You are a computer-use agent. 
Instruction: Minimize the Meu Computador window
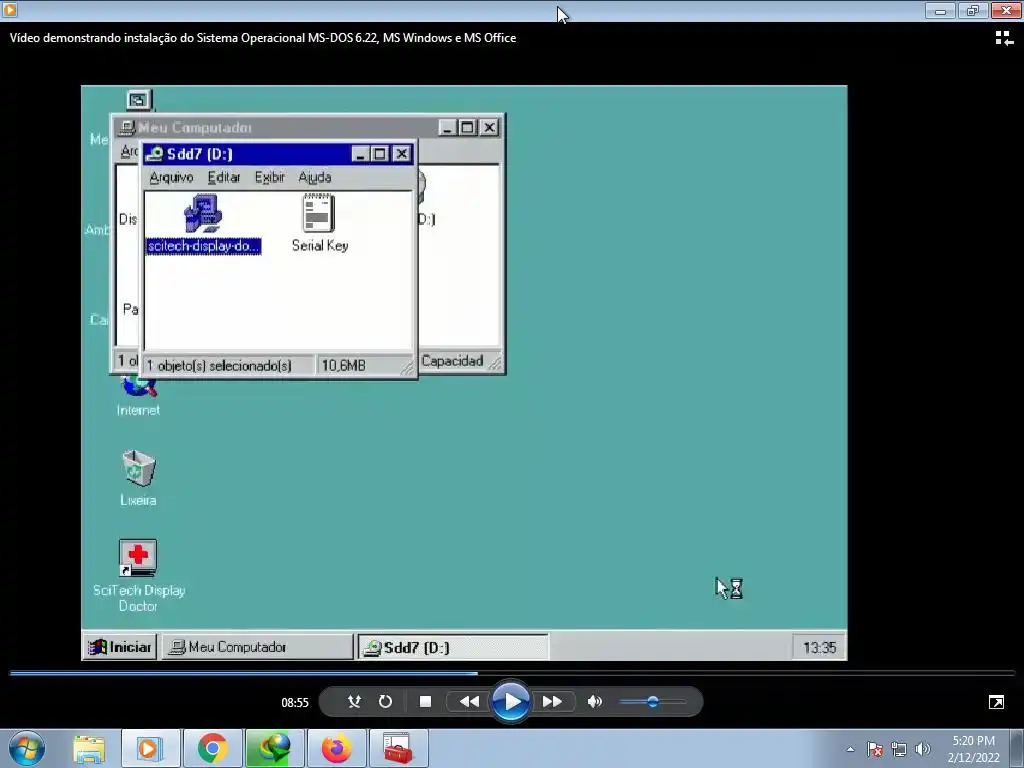click(447, 127)
